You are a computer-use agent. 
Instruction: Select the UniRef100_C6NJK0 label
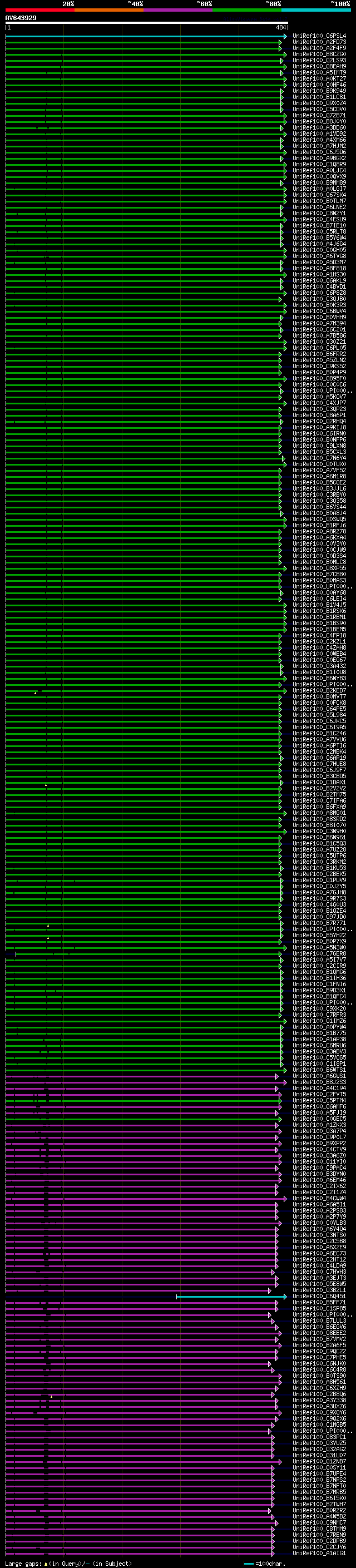[x=319, y=1364]
